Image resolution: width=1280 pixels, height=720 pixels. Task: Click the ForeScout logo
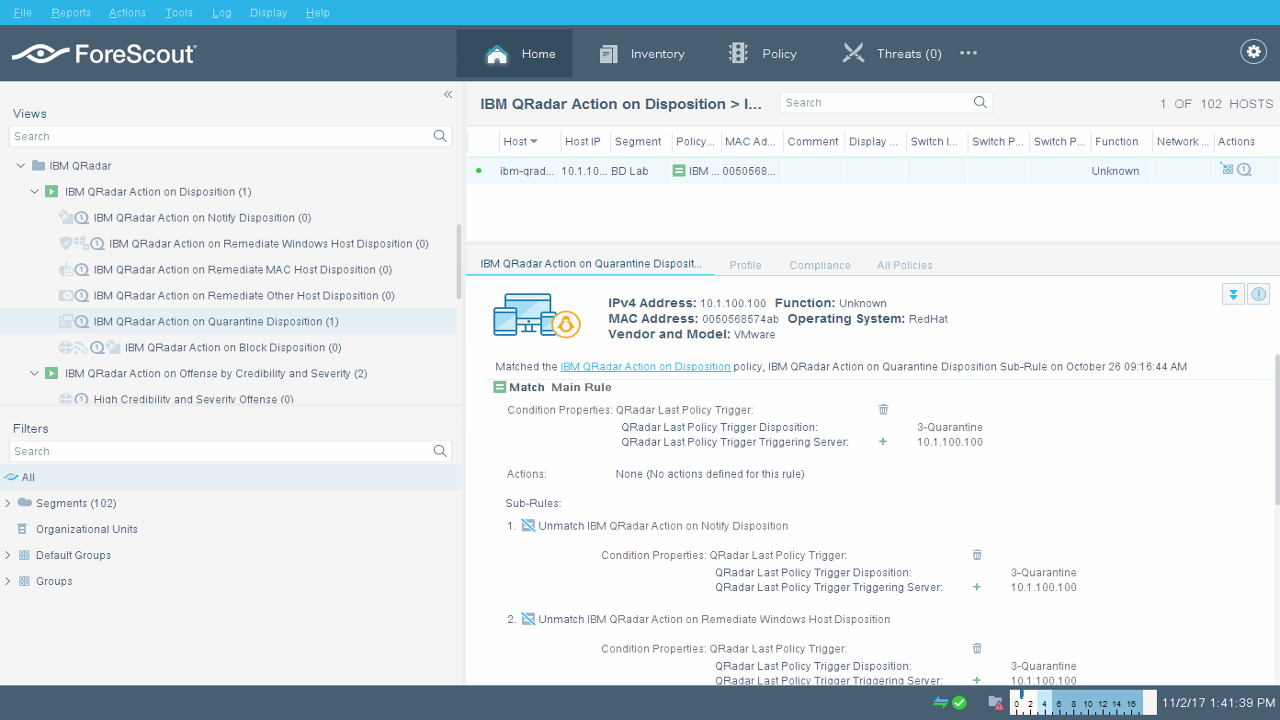click(104, 53)
